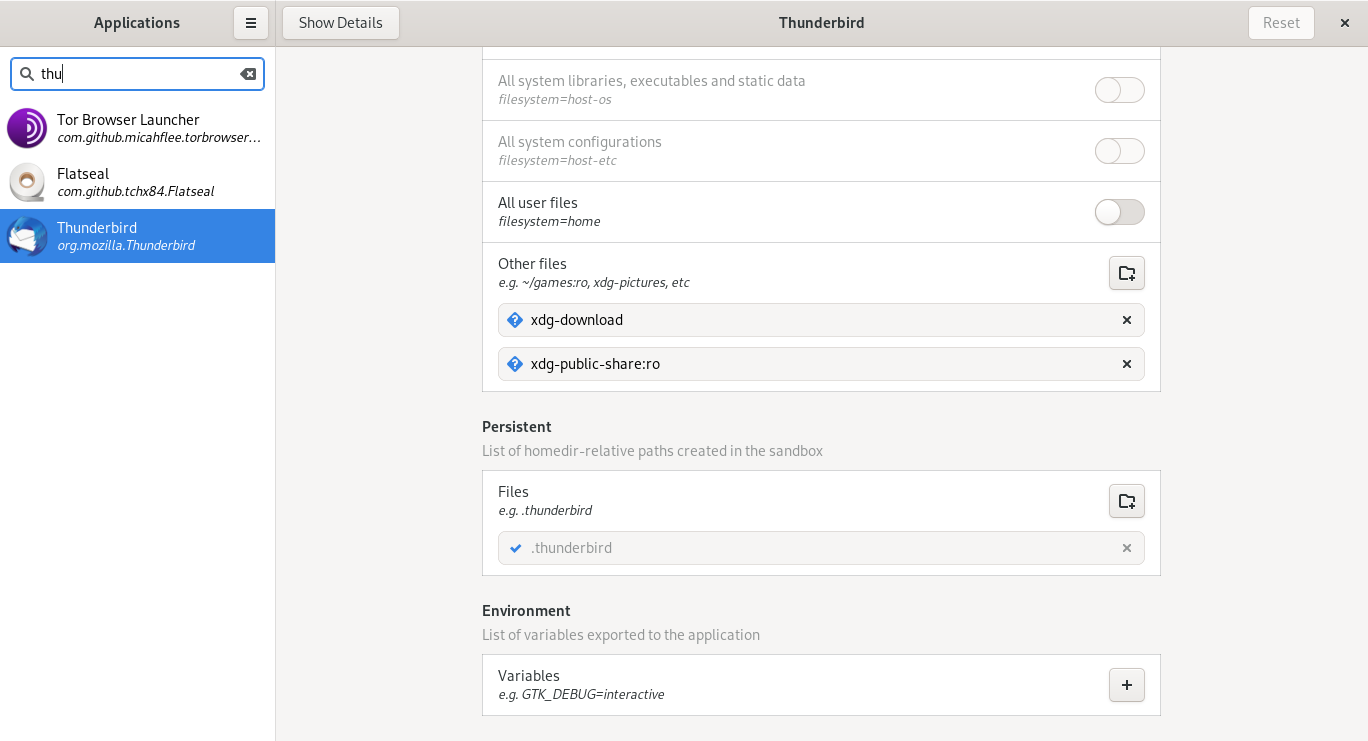The height and width of the screenshot is (741, 1368).
Task: Click the search magnifier icon
Action: [27, 74]
